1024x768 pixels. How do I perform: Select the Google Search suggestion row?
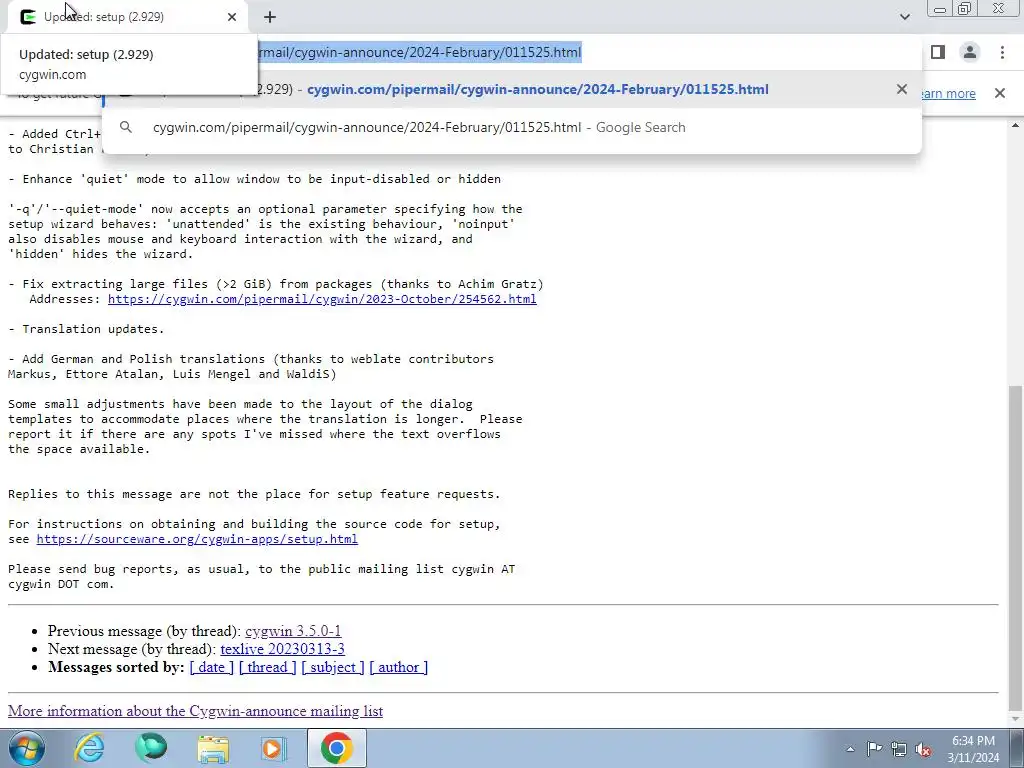pos(512,127)
